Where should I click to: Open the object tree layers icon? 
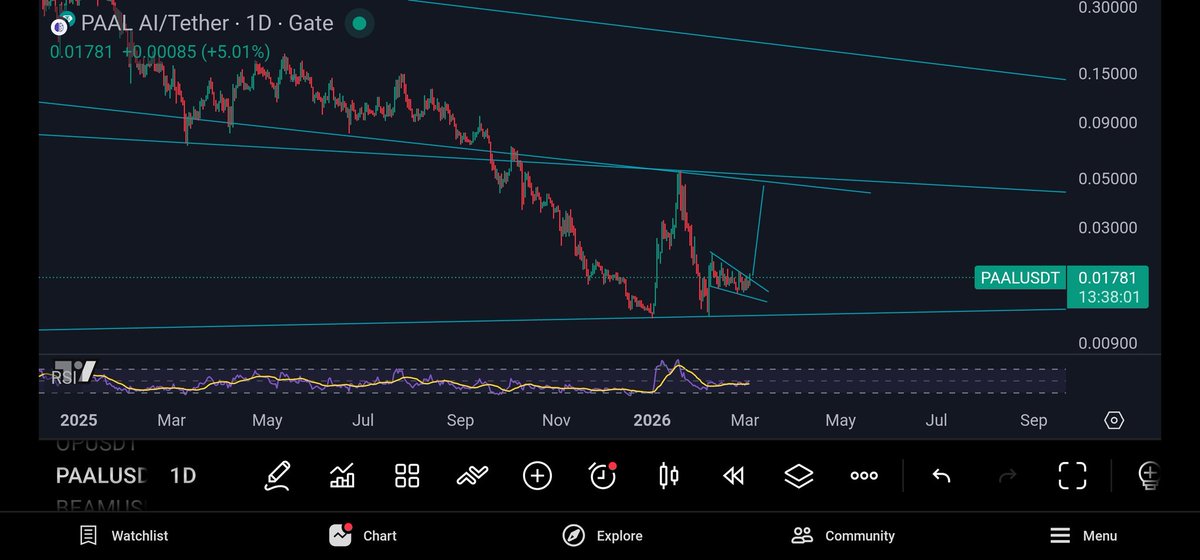coord(798,476)
